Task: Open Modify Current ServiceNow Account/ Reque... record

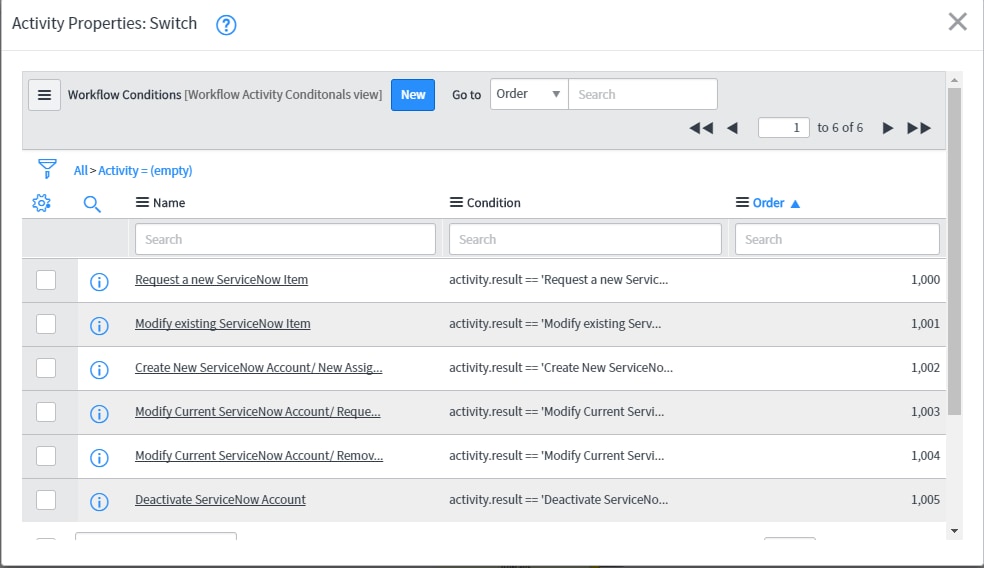Action: [257, 411]
